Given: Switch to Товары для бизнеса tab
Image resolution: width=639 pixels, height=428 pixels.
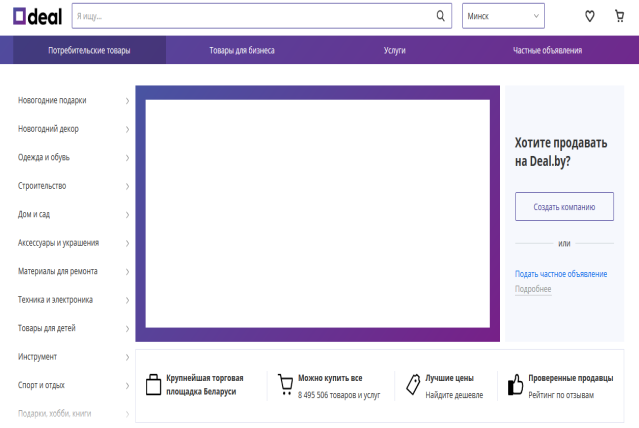Looking at the screenshot, I should click(242, 50).
